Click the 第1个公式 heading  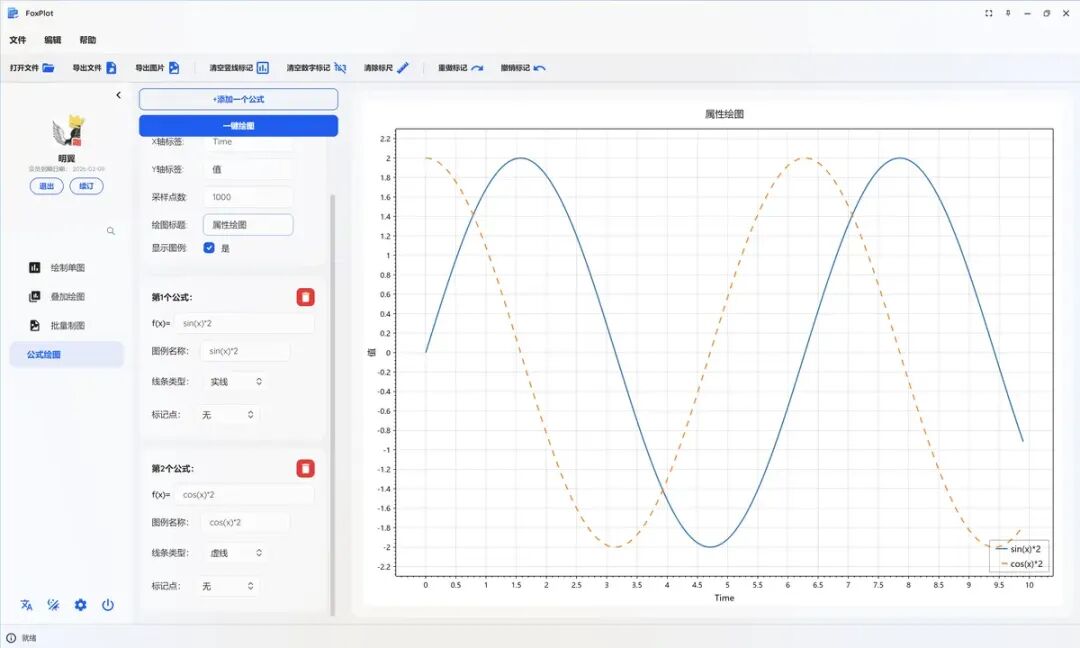tap(172, 297)
